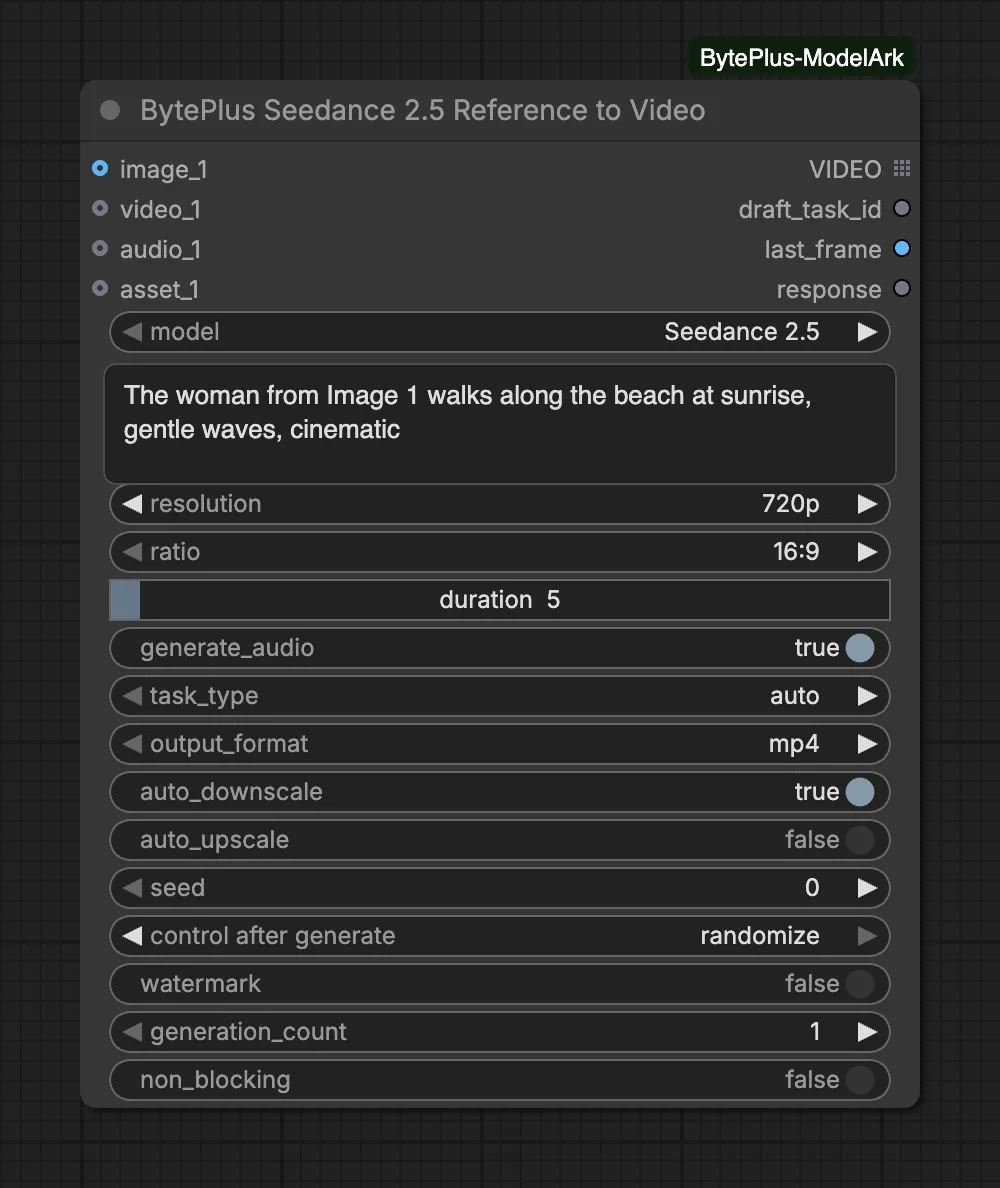Click right arrow on control after generate
Image resolution: width=1000 pixels, height=1188 pixels.
tap(867, 936)
